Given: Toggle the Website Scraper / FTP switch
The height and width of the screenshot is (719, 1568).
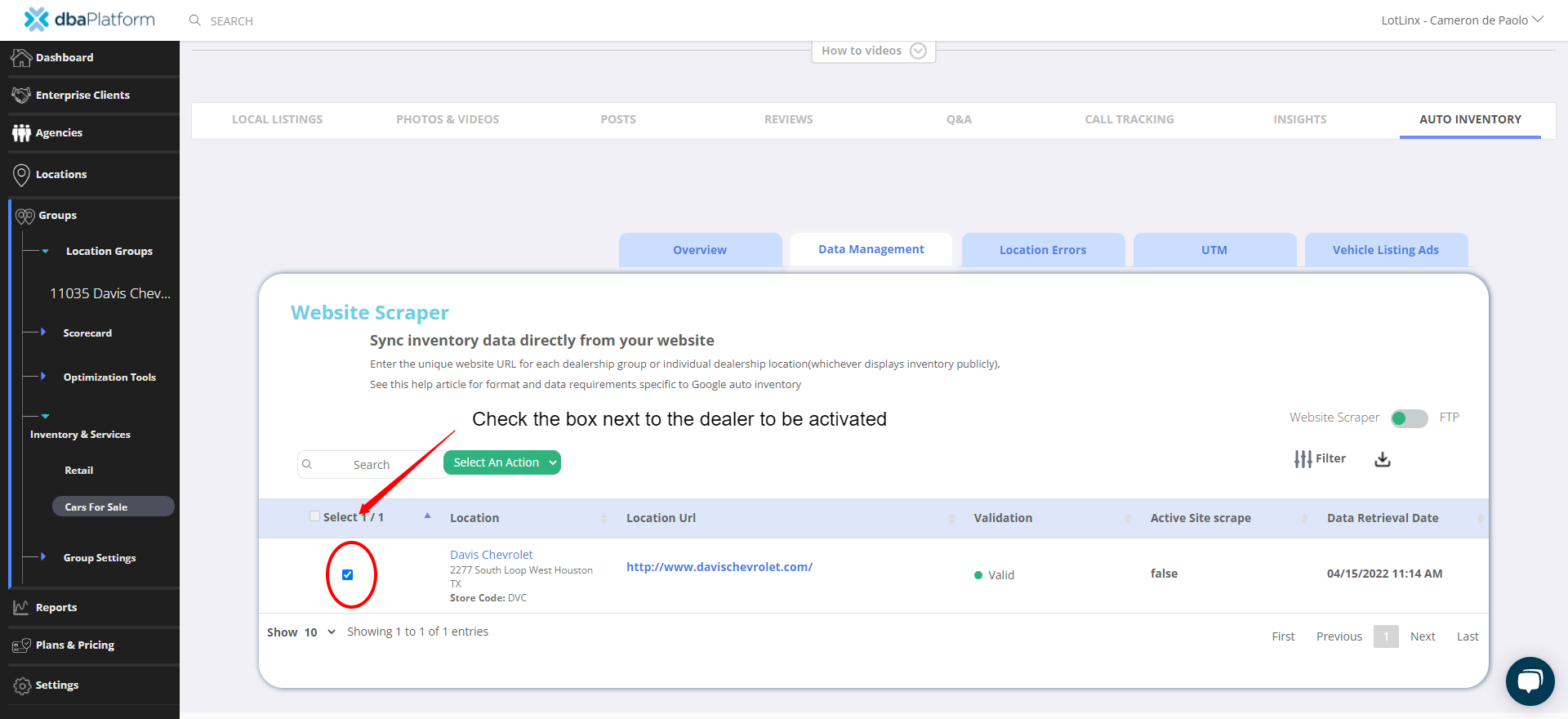Looking at the screenshot, I should coord(1410,418).
